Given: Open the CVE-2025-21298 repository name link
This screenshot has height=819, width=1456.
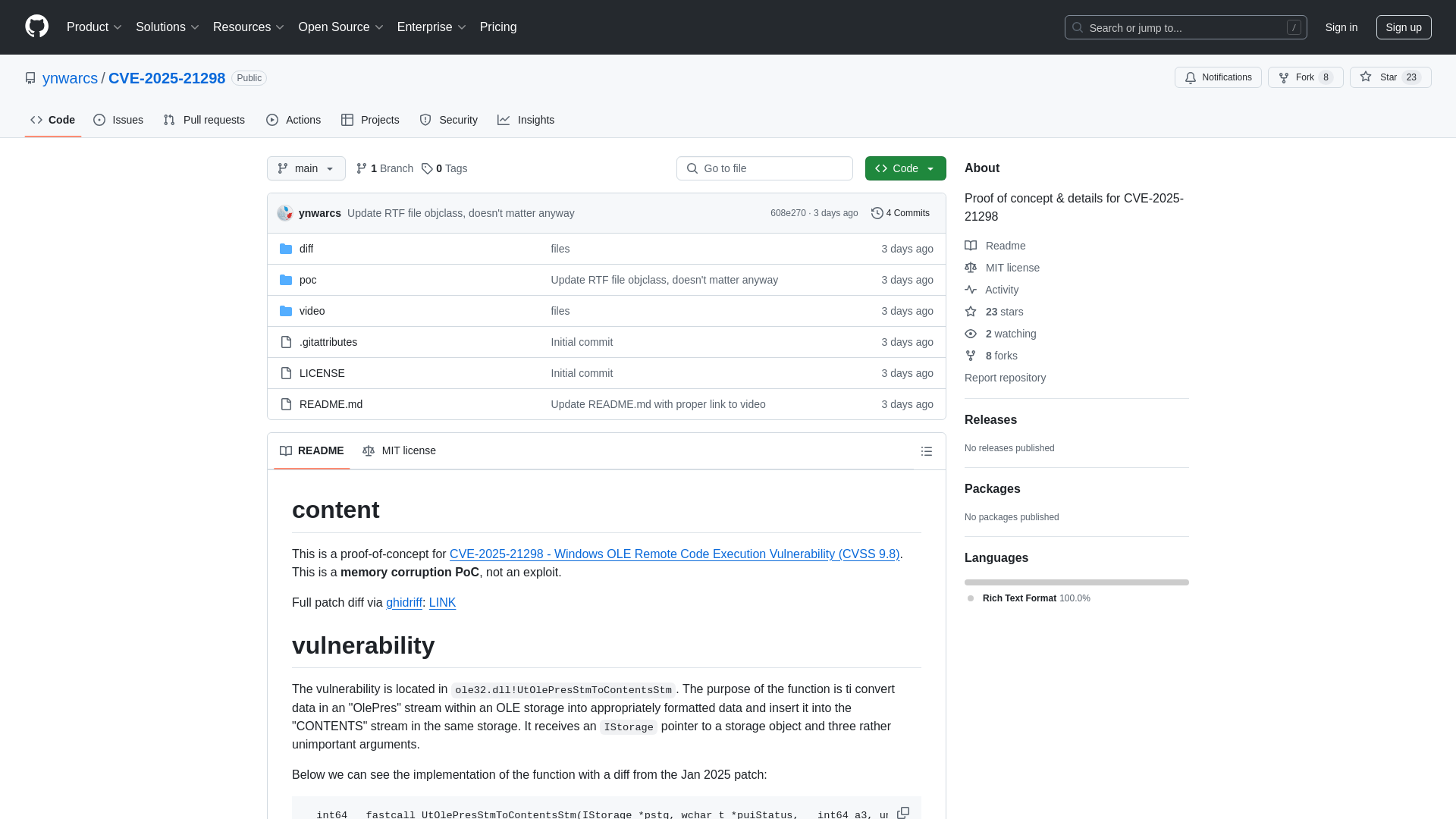Looking at the screenshot, I should pyautogui.click(x=167, y=78).
